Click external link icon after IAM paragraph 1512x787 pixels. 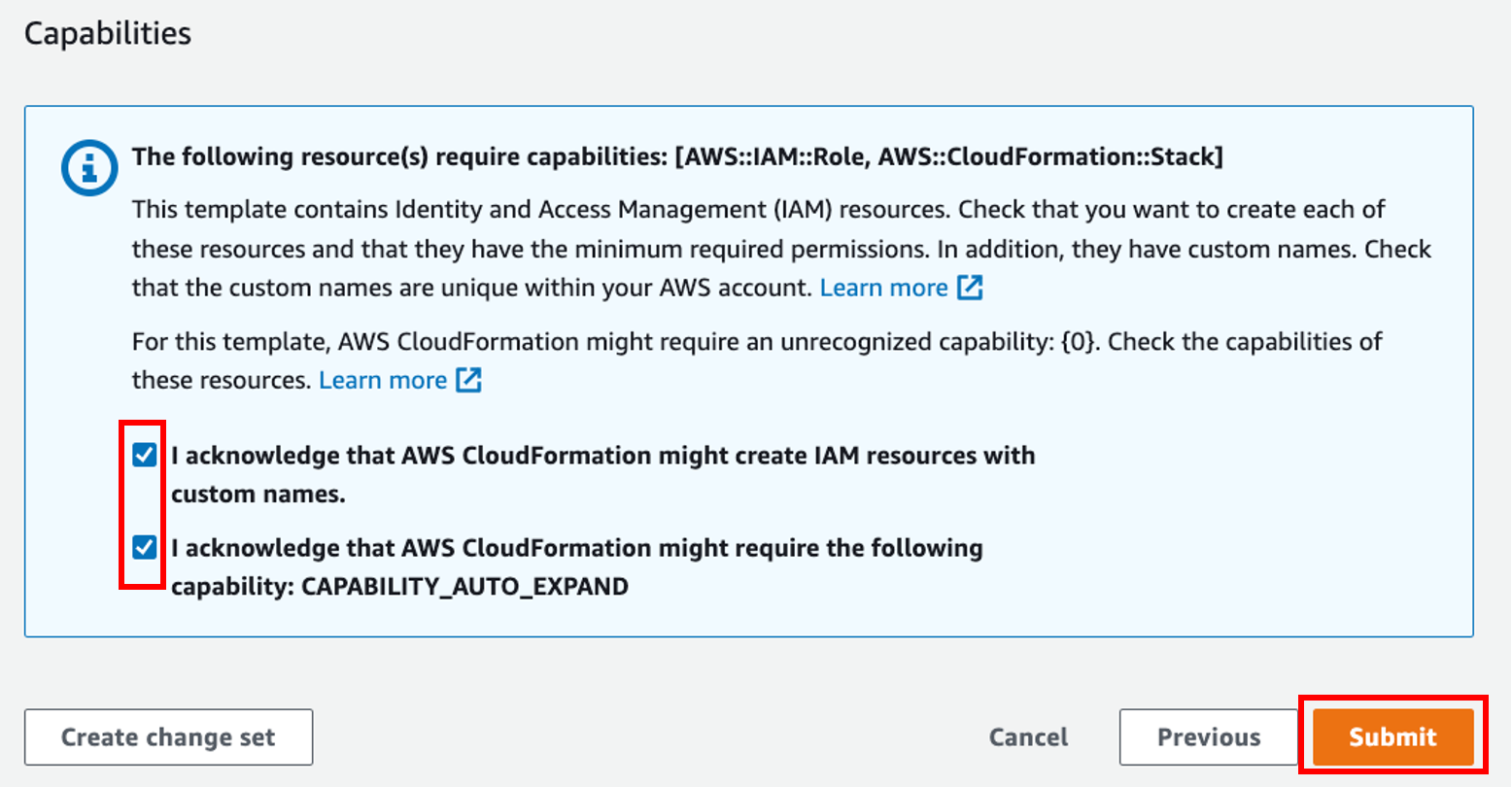tap(970, 288)
